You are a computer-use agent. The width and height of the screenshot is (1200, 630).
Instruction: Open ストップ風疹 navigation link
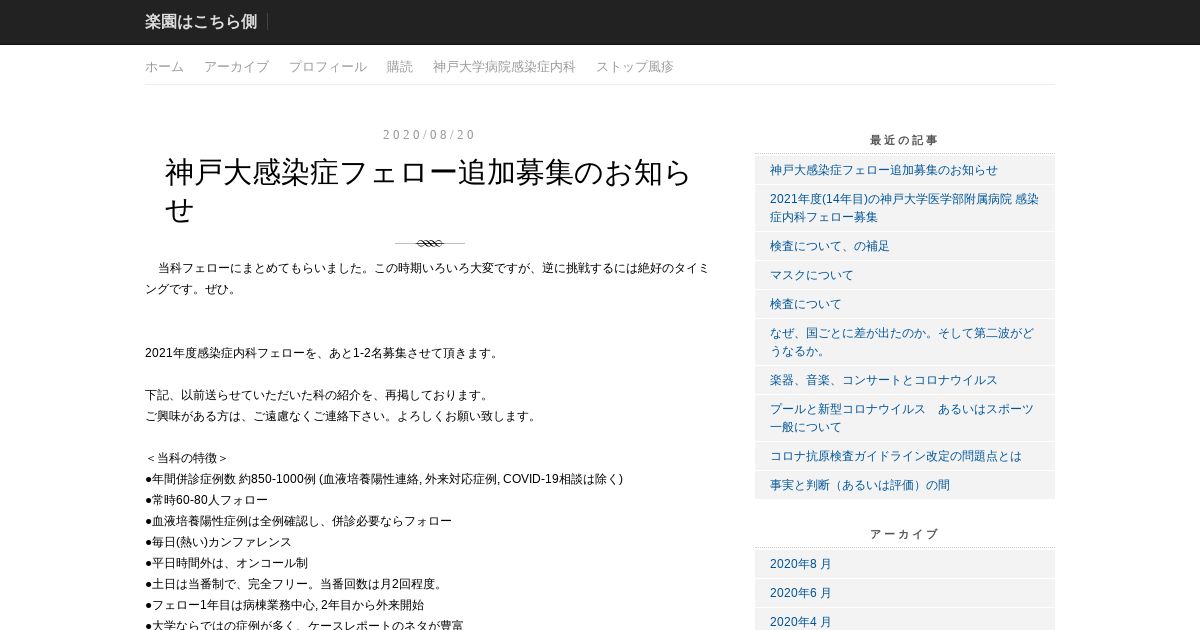[x=635, y=67]
